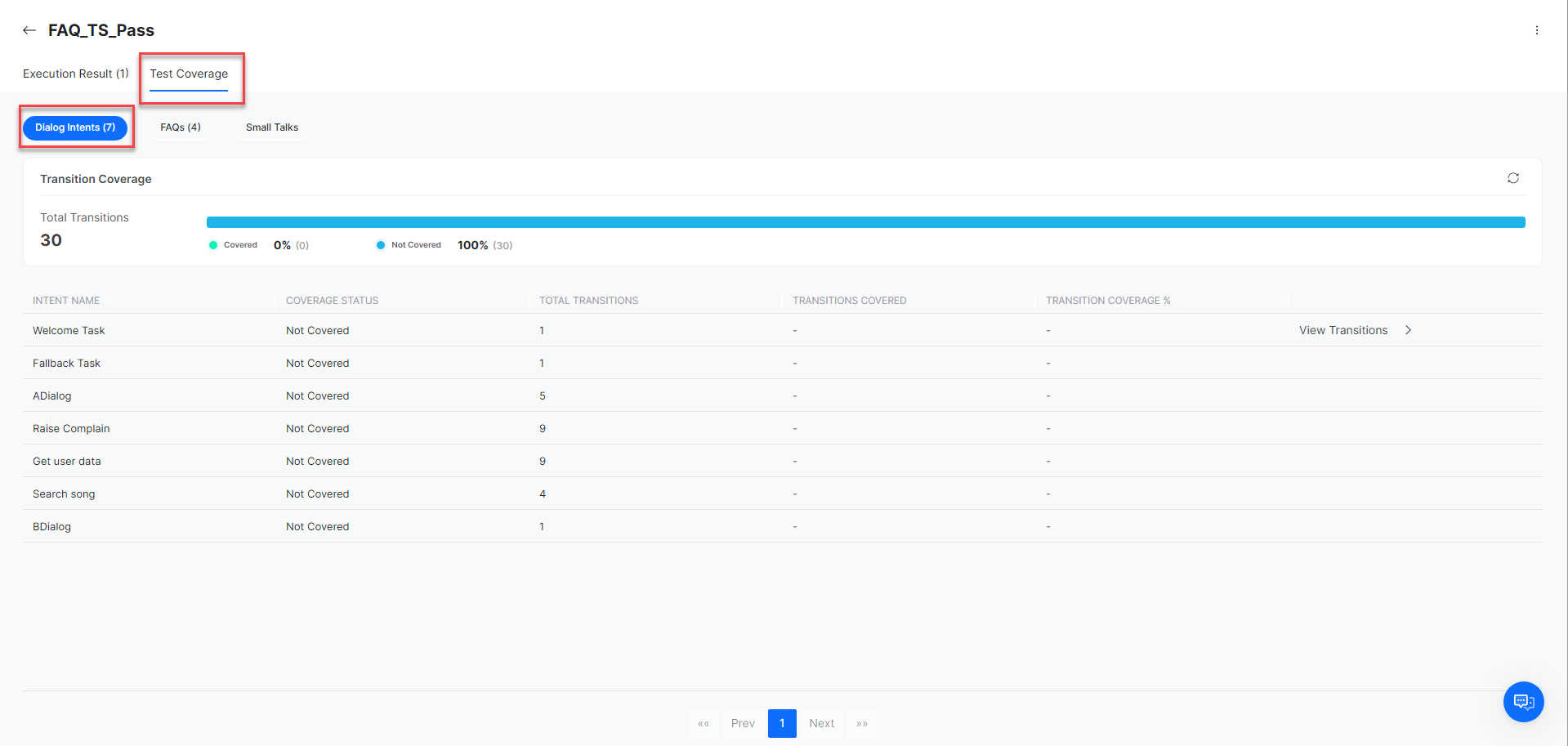Image resolution: width=1568 pixels, height=746 pixels.
Task: Jump to first page with double-left arrows
Action: (x=703, y=723)
